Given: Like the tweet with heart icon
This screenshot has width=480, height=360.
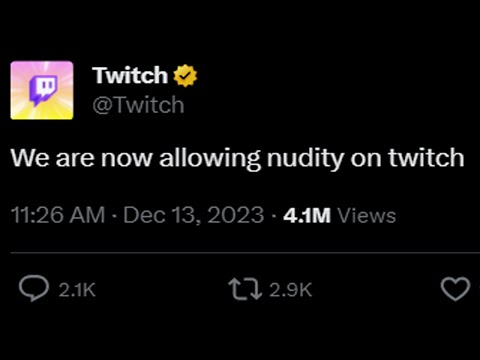Looking at the screenshot, I should tap(455, 289).
